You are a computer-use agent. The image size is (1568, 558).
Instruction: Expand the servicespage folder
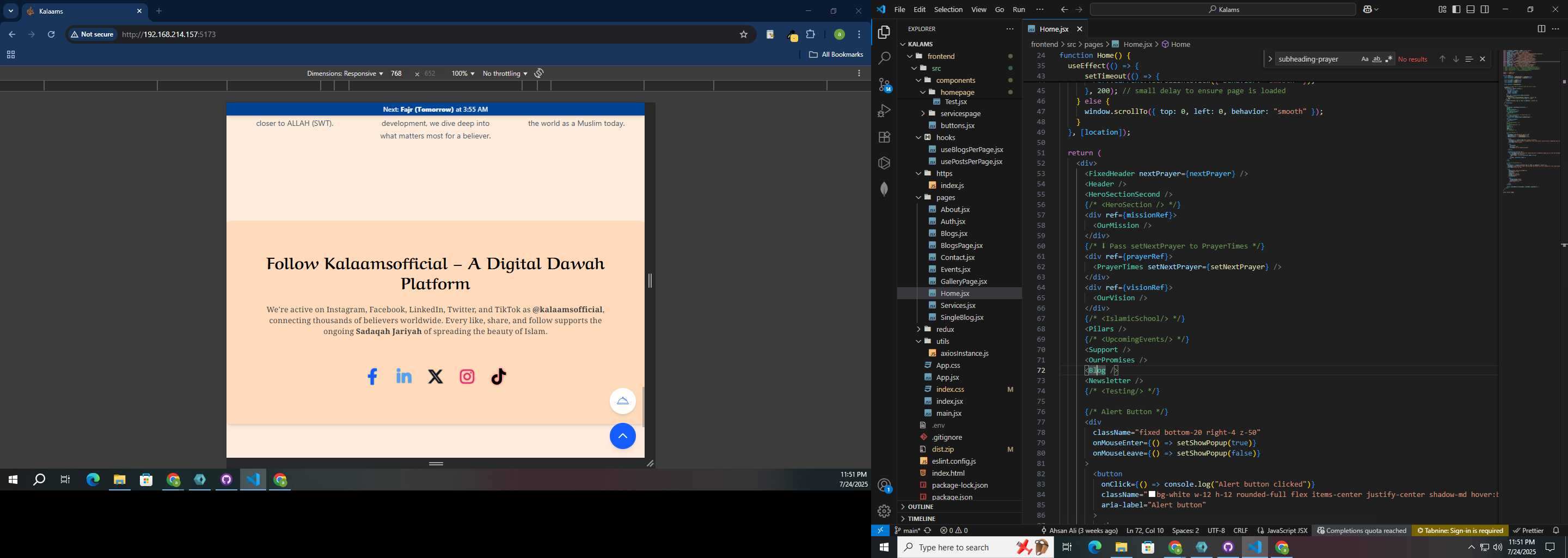(x=960, y=114)
